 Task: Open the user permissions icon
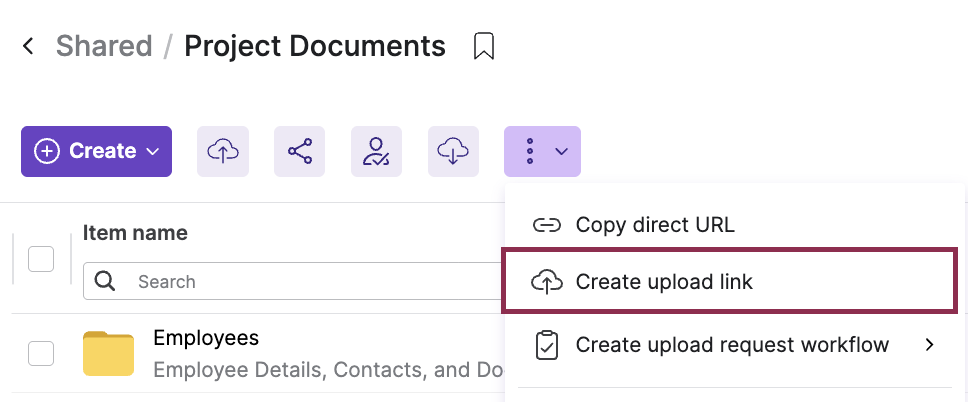(376, 151)
